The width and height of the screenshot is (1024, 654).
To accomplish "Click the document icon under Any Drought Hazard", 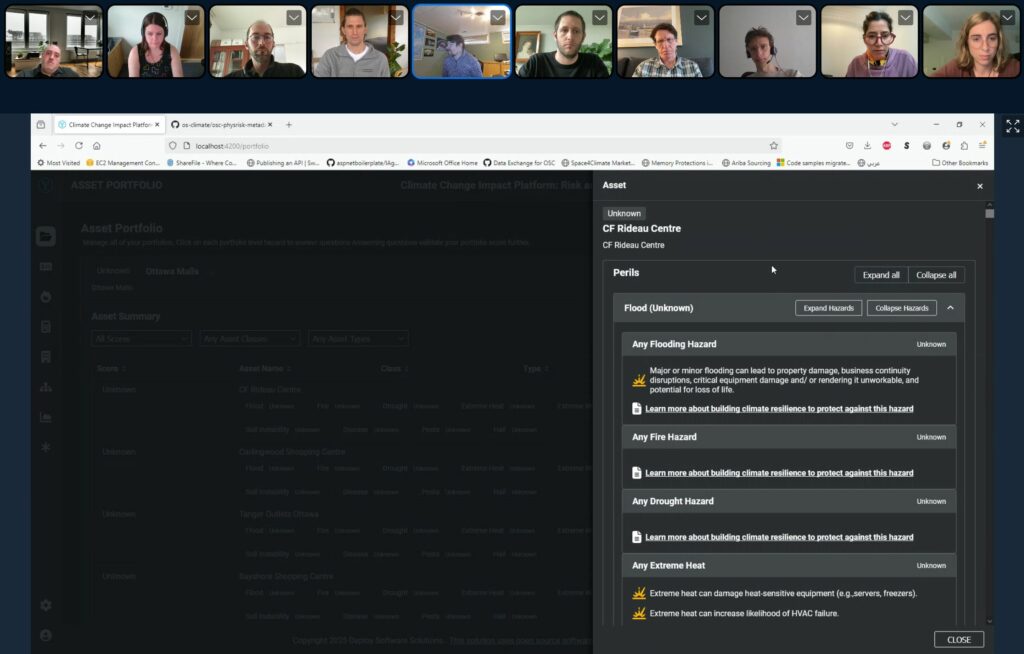I will tap(637, 537).
